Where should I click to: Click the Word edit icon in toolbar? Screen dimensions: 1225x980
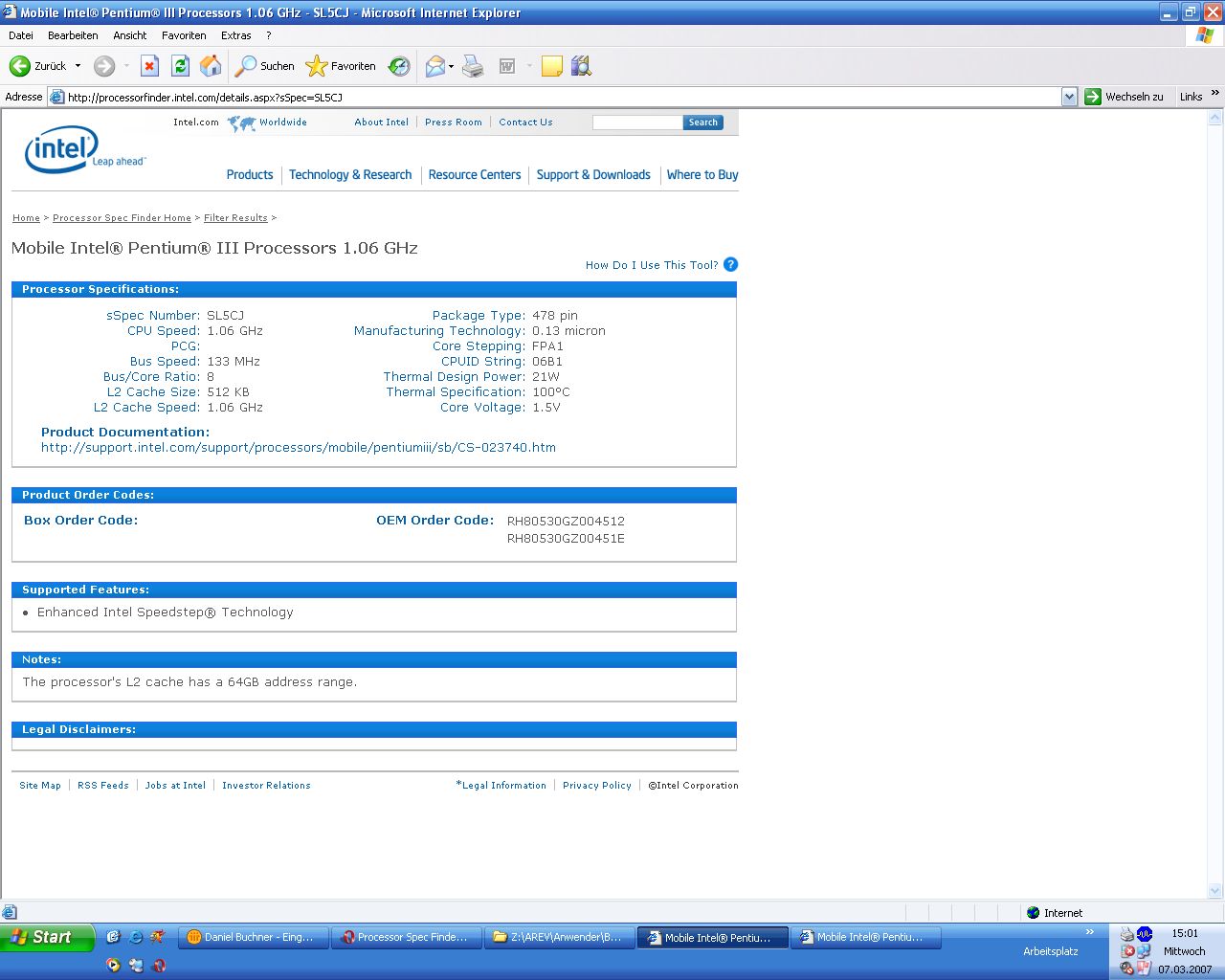point(507,66)
